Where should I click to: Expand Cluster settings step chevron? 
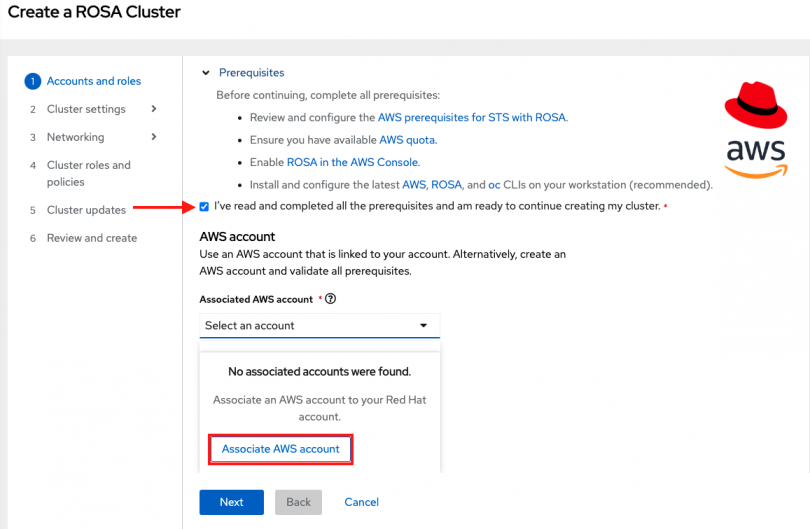[x=153, y=109]
